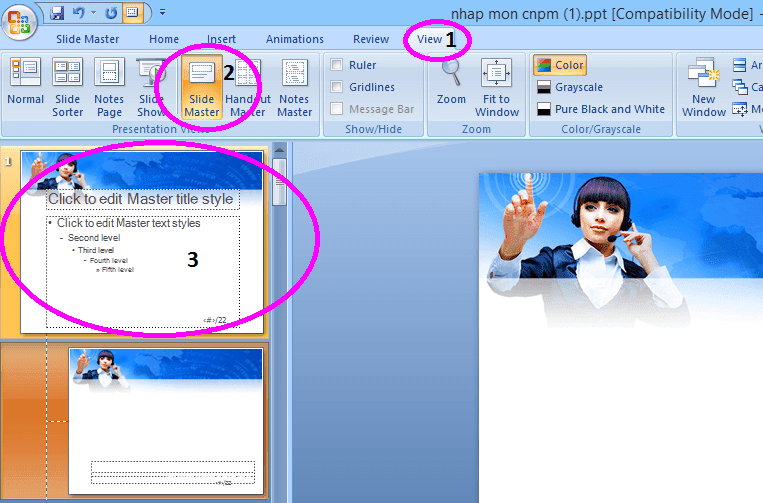Expand the Undo history dropdown arrow
763x503 pixels.
[x=93, y=13]
